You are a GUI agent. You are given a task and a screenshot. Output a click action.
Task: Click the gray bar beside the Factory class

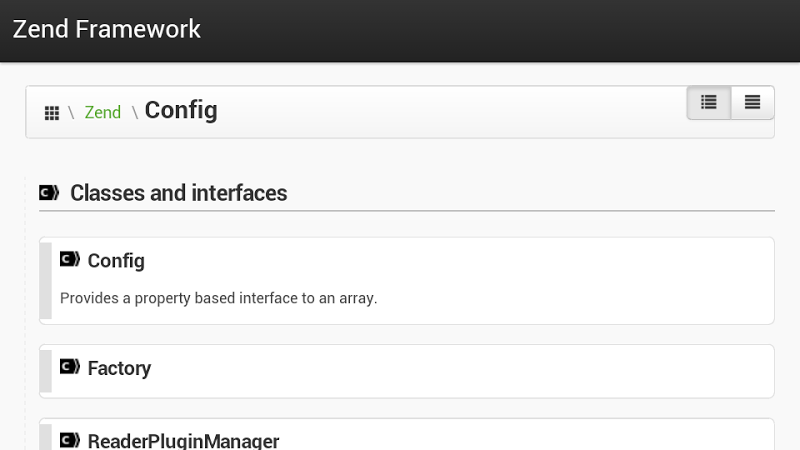click(45, 371)
